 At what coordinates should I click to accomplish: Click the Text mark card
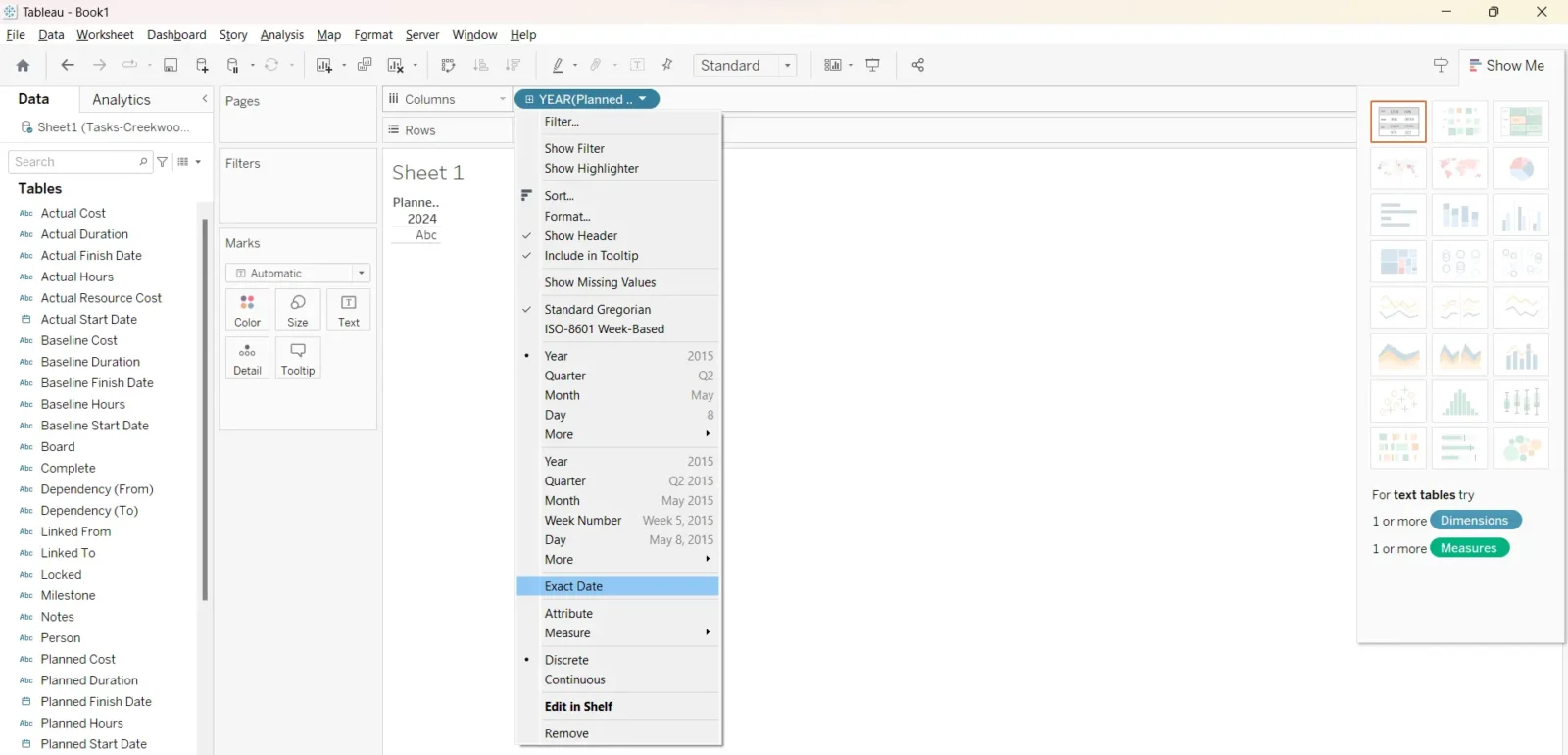(349, 310)
